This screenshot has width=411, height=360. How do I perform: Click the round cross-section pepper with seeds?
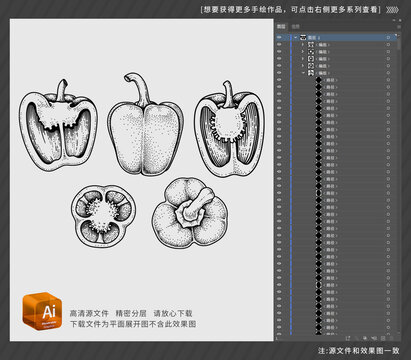103,216
